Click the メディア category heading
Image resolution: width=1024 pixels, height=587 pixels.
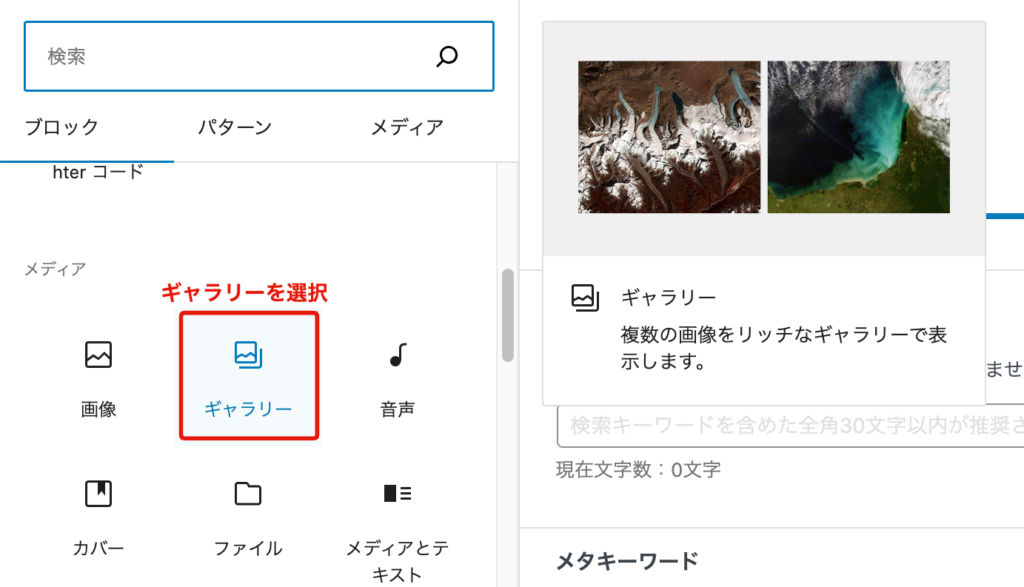click(x=55, y=269)
